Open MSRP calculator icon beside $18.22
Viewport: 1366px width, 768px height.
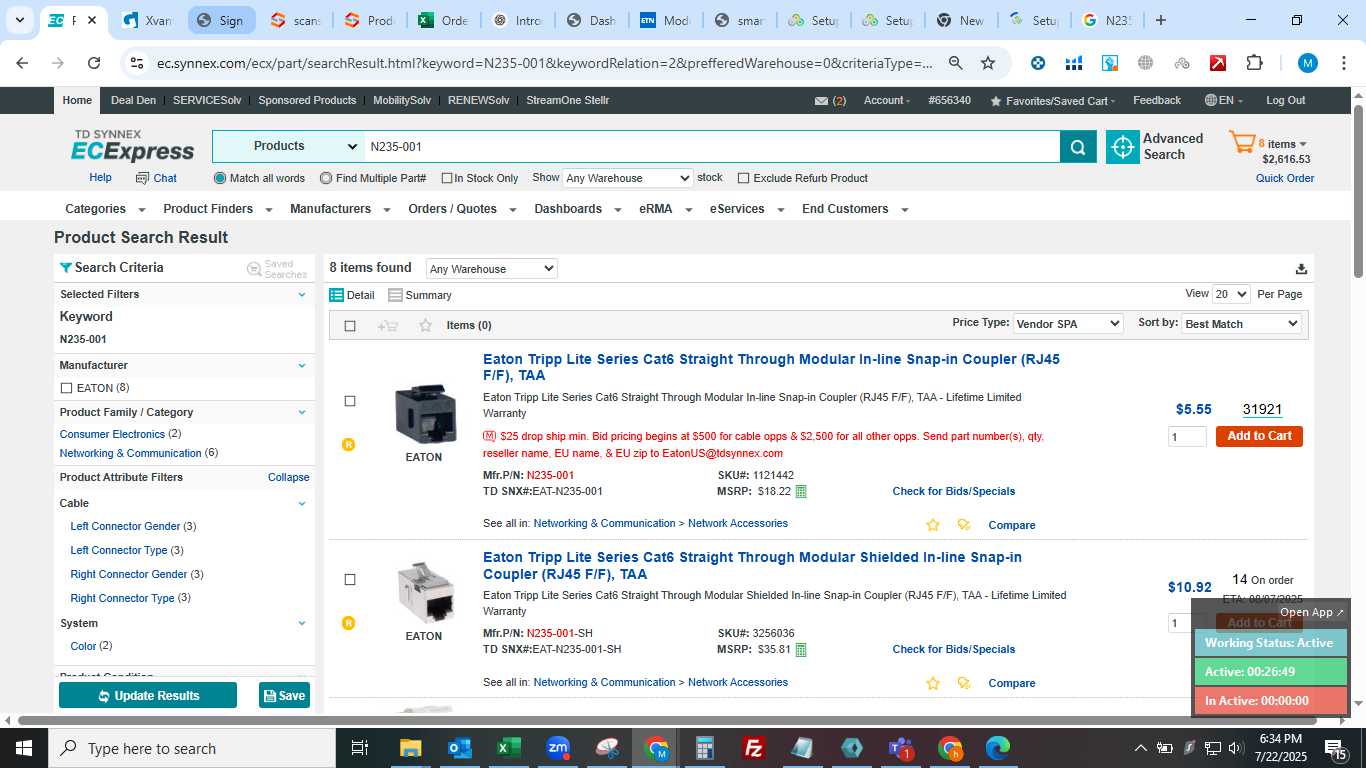[801, 491]
